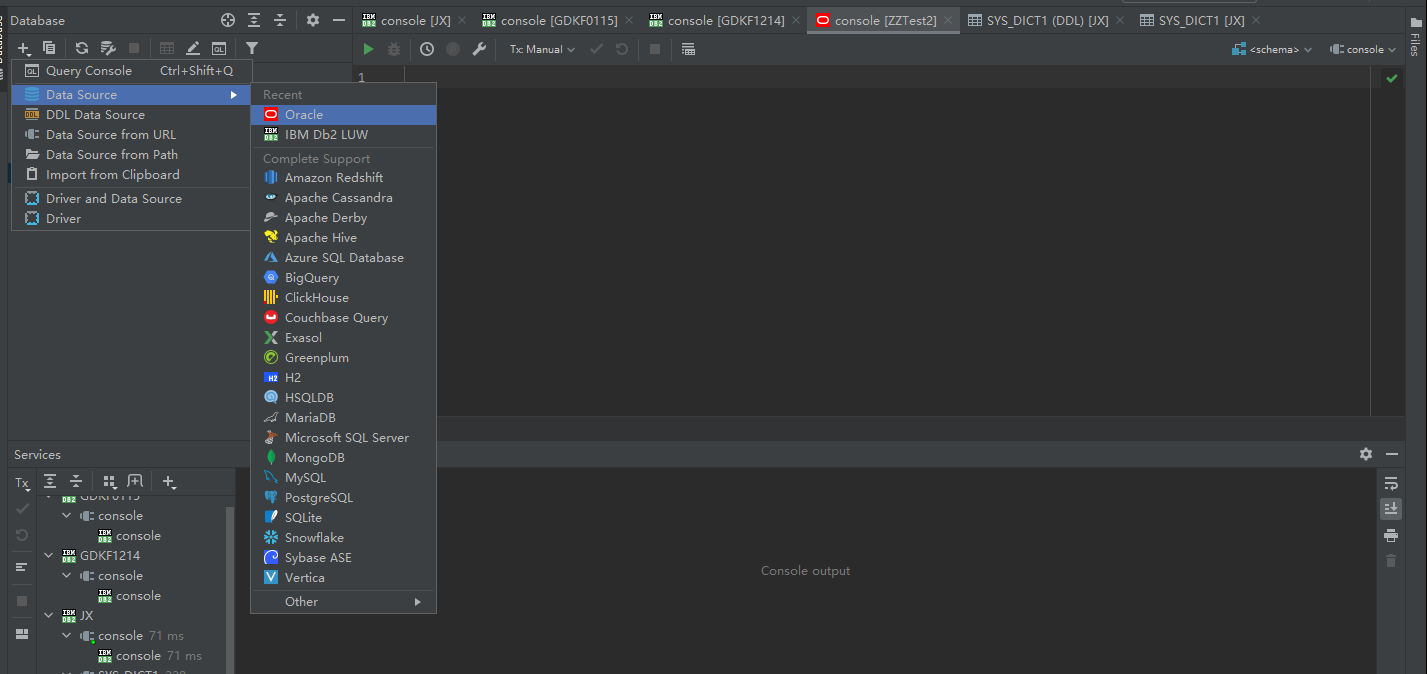Open execution history with the clock icon

(x=425, y=48)
